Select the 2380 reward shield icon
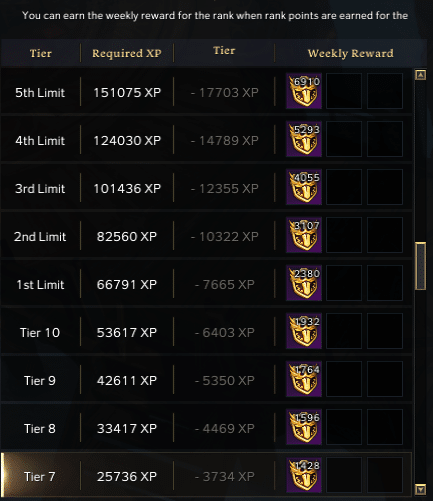The image size is (433, 501). [304, 283]
